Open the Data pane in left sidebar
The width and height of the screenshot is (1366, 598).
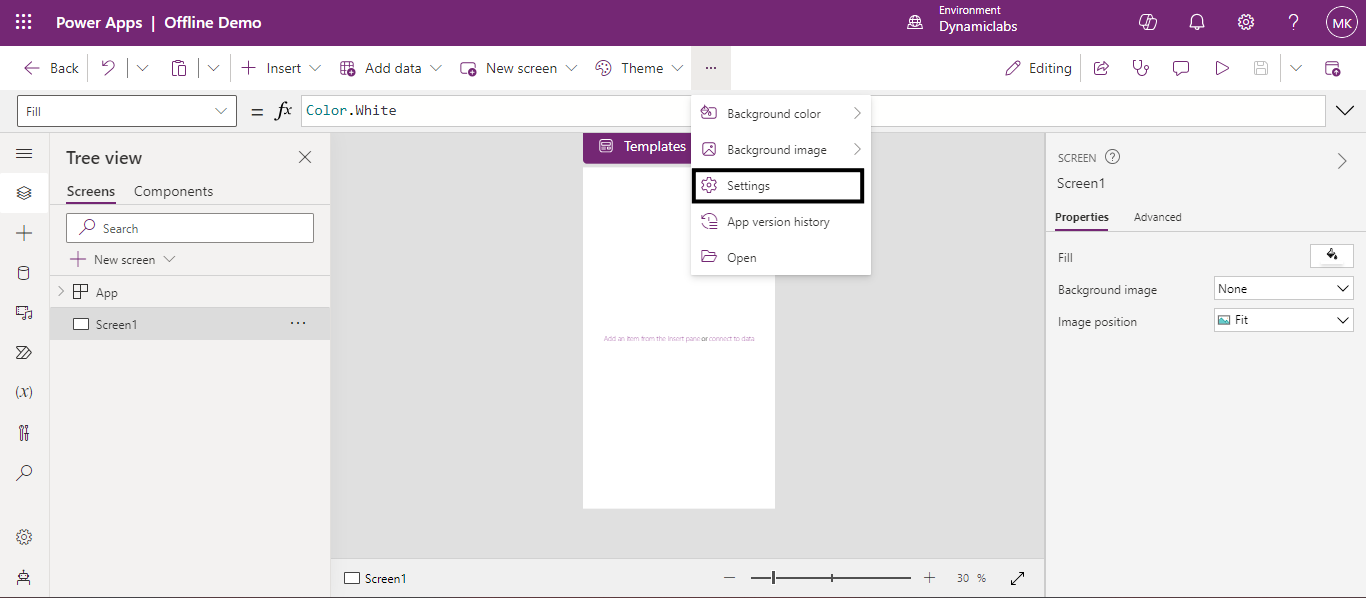pyautogui.click(x=24, y=273)
